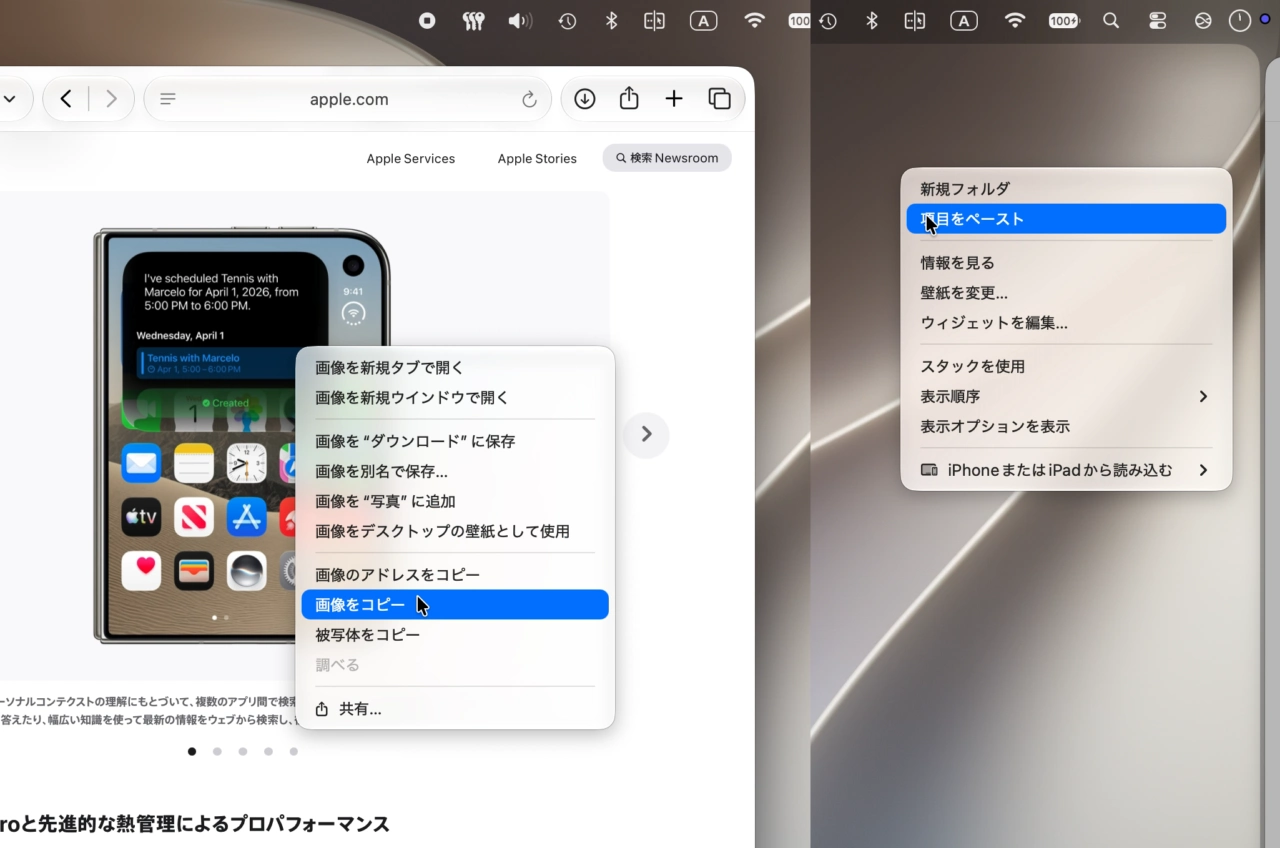Expand the sidebar dropdown chevron in Safari toolbar
This screenshot has height=848, width=1280.
(10, 99)
